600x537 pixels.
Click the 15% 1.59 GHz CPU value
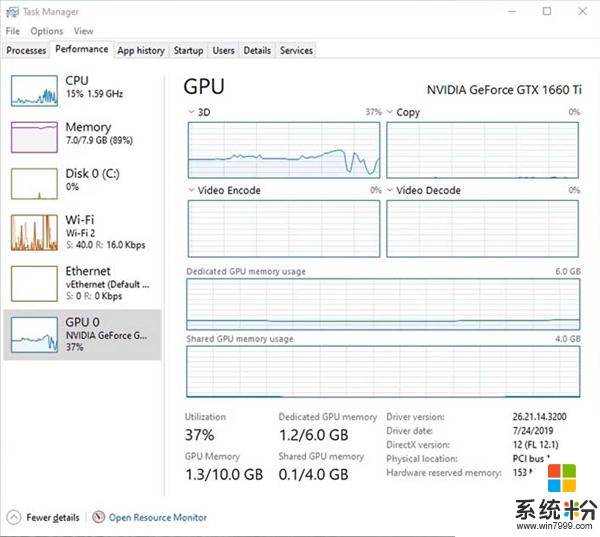tap(95, 94)
